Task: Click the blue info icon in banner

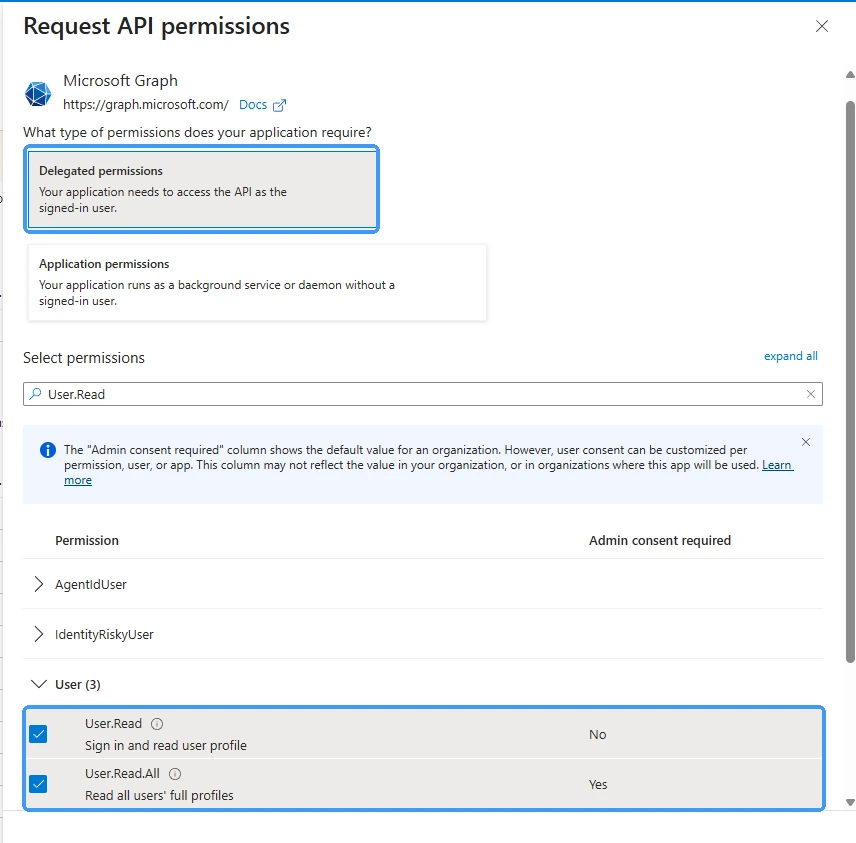Action: 48,450
